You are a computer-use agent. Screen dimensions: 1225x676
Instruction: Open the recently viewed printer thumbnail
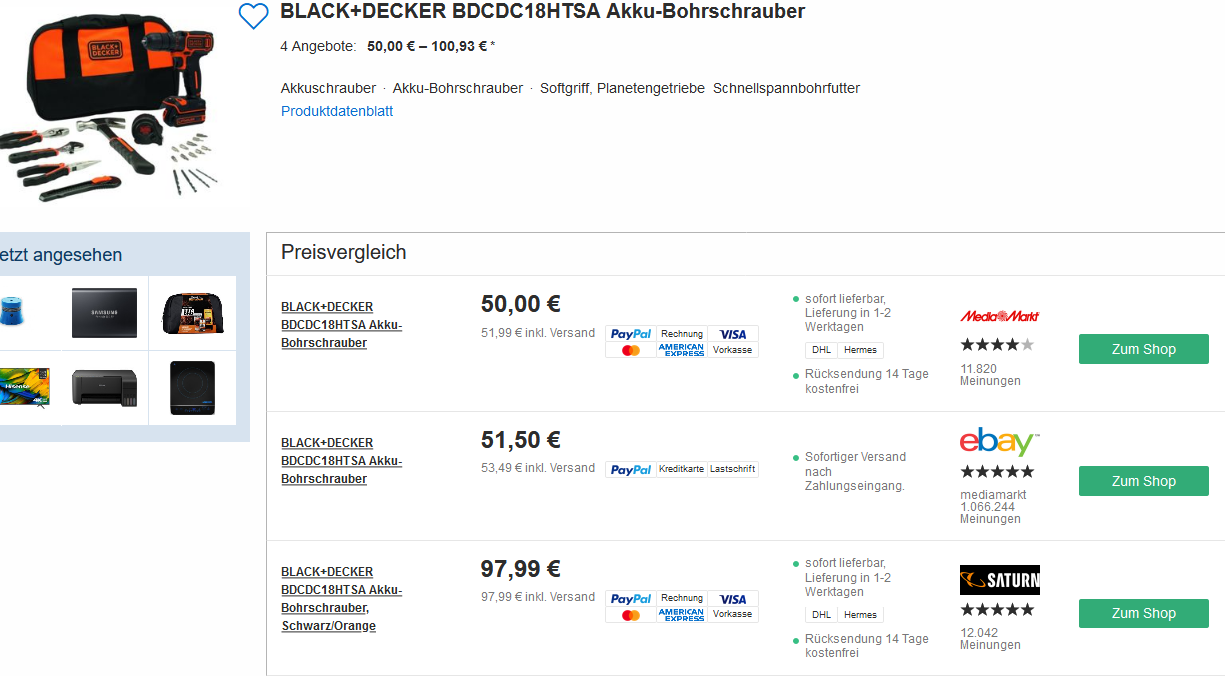coord(104,387)
